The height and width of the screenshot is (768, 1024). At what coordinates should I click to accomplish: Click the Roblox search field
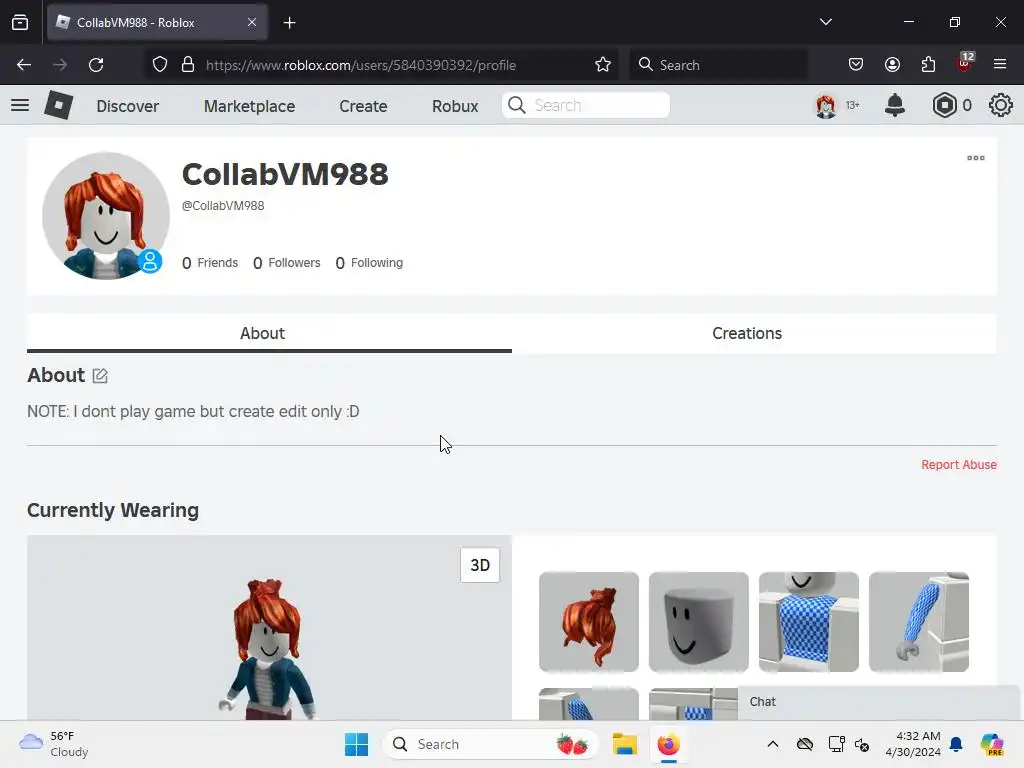click(586, 105)
